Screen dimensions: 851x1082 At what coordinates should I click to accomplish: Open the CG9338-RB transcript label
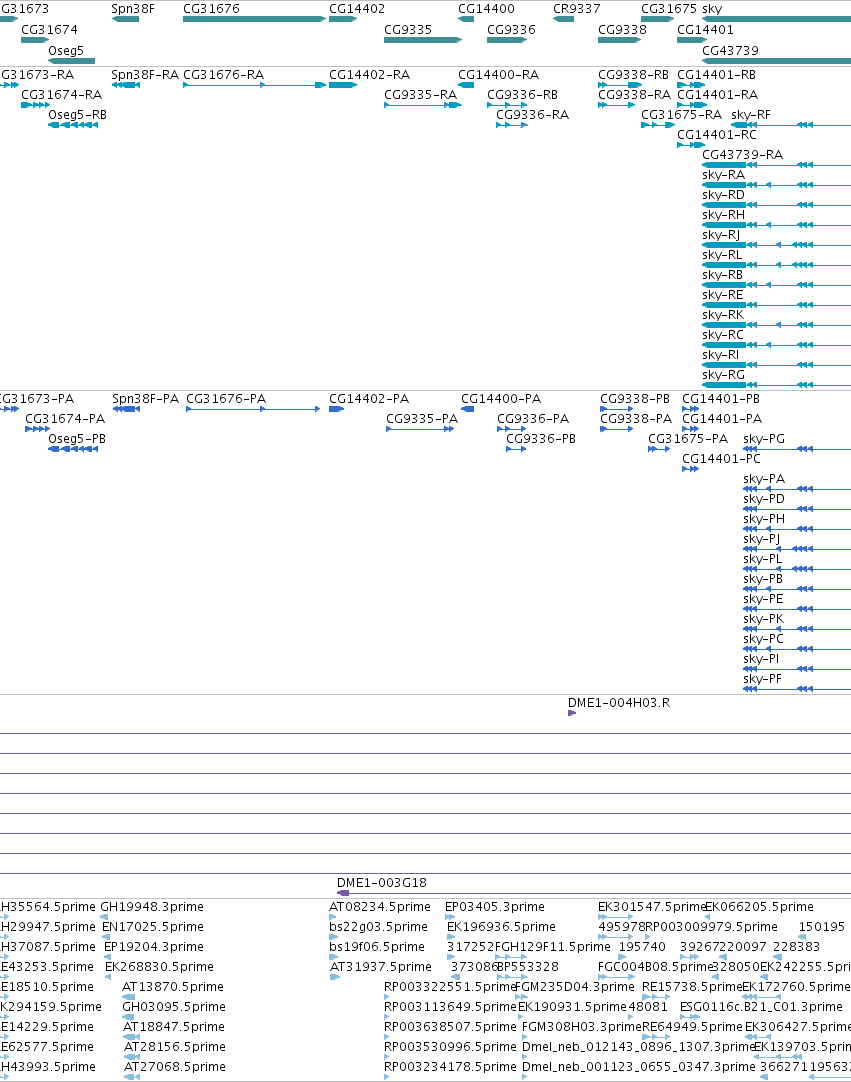click(634, 75)
